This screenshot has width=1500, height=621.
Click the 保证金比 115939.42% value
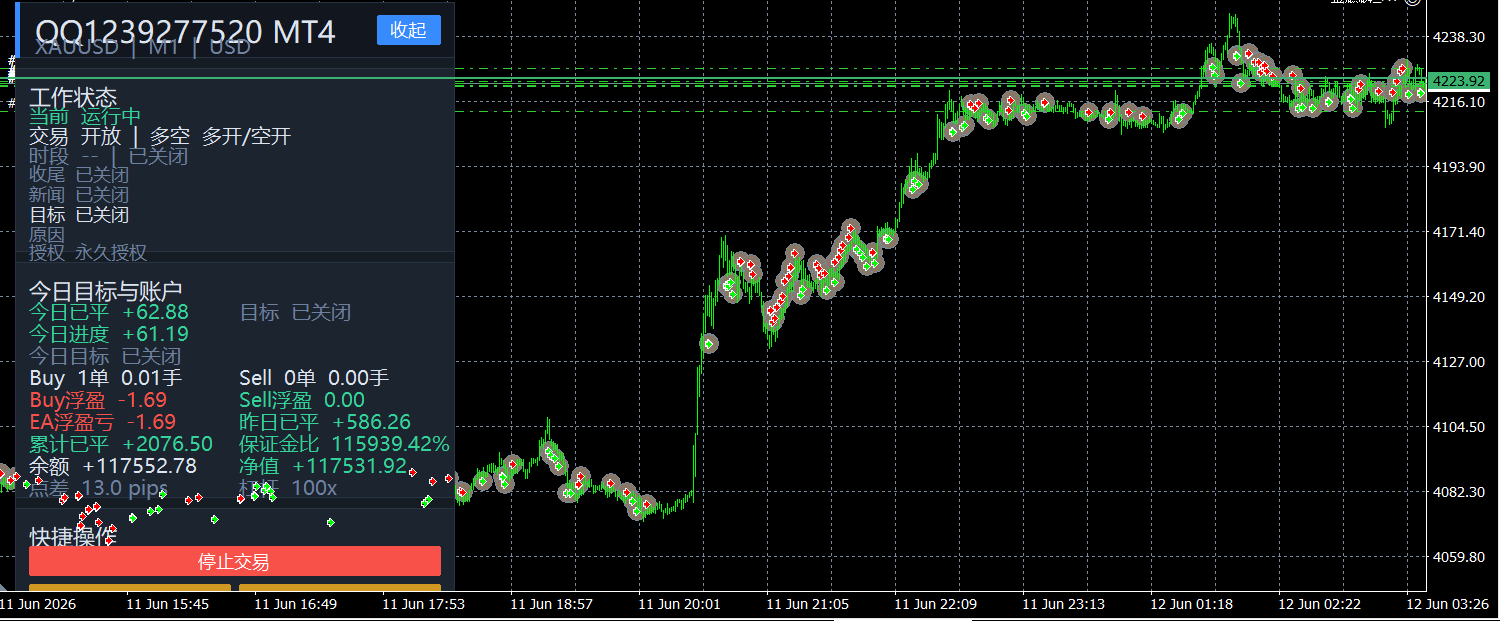(345, 444)
